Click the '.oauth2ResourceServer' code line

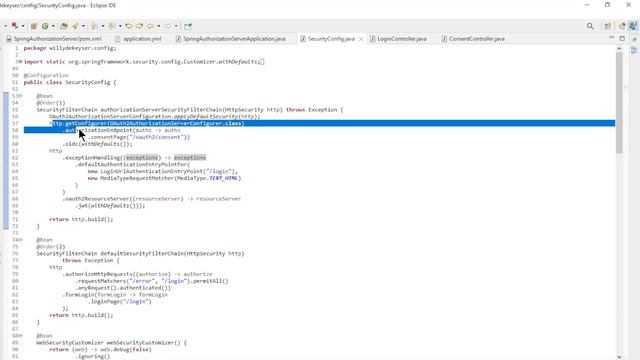click(x=152, y=199)
